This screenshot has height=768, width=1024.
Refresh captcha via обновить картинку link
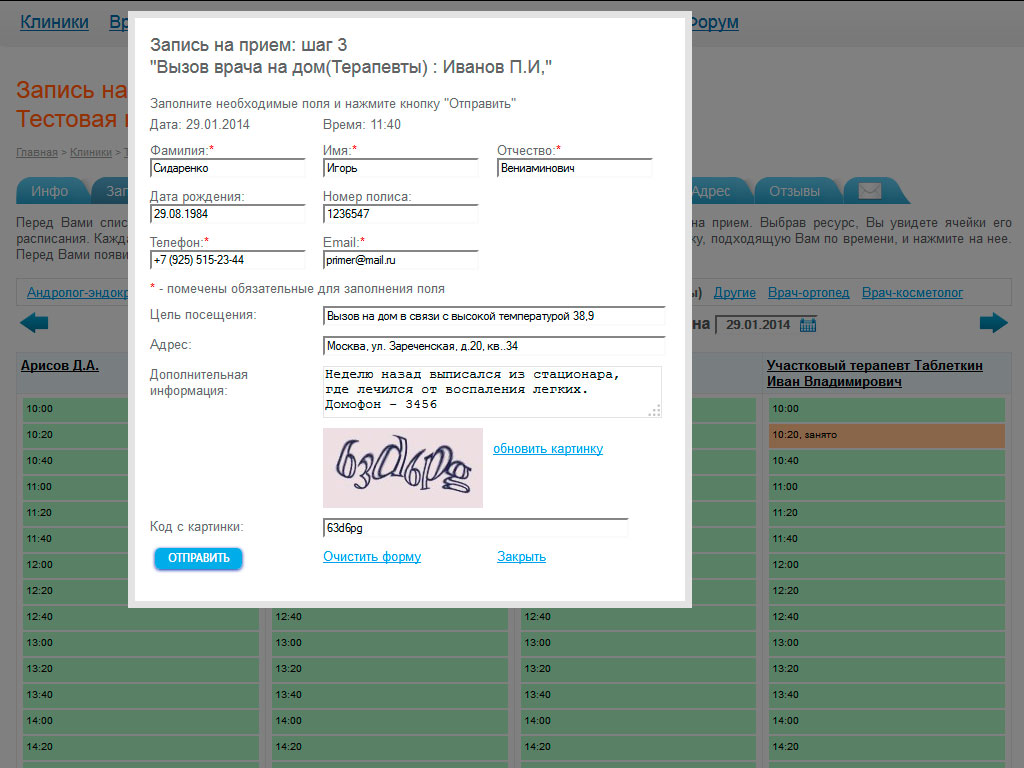coord(548,449)
